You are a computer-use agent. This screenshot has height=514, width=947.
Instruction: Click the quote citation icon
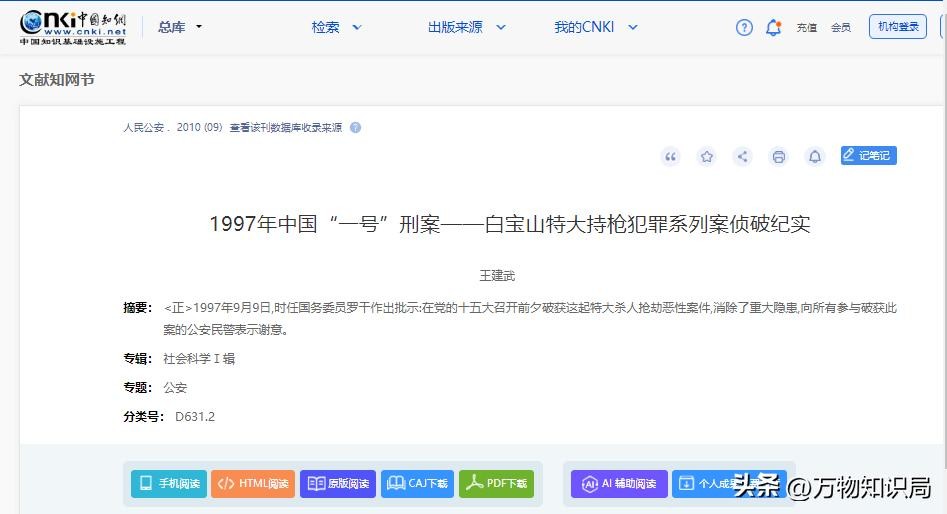pos(671,157)
